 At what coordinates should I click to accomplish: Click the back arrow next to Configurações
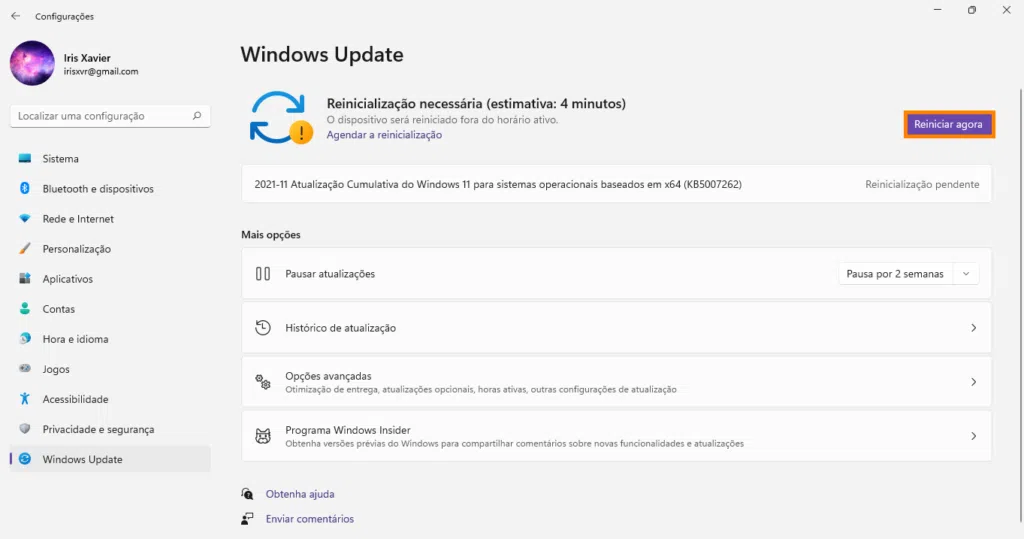16,16
